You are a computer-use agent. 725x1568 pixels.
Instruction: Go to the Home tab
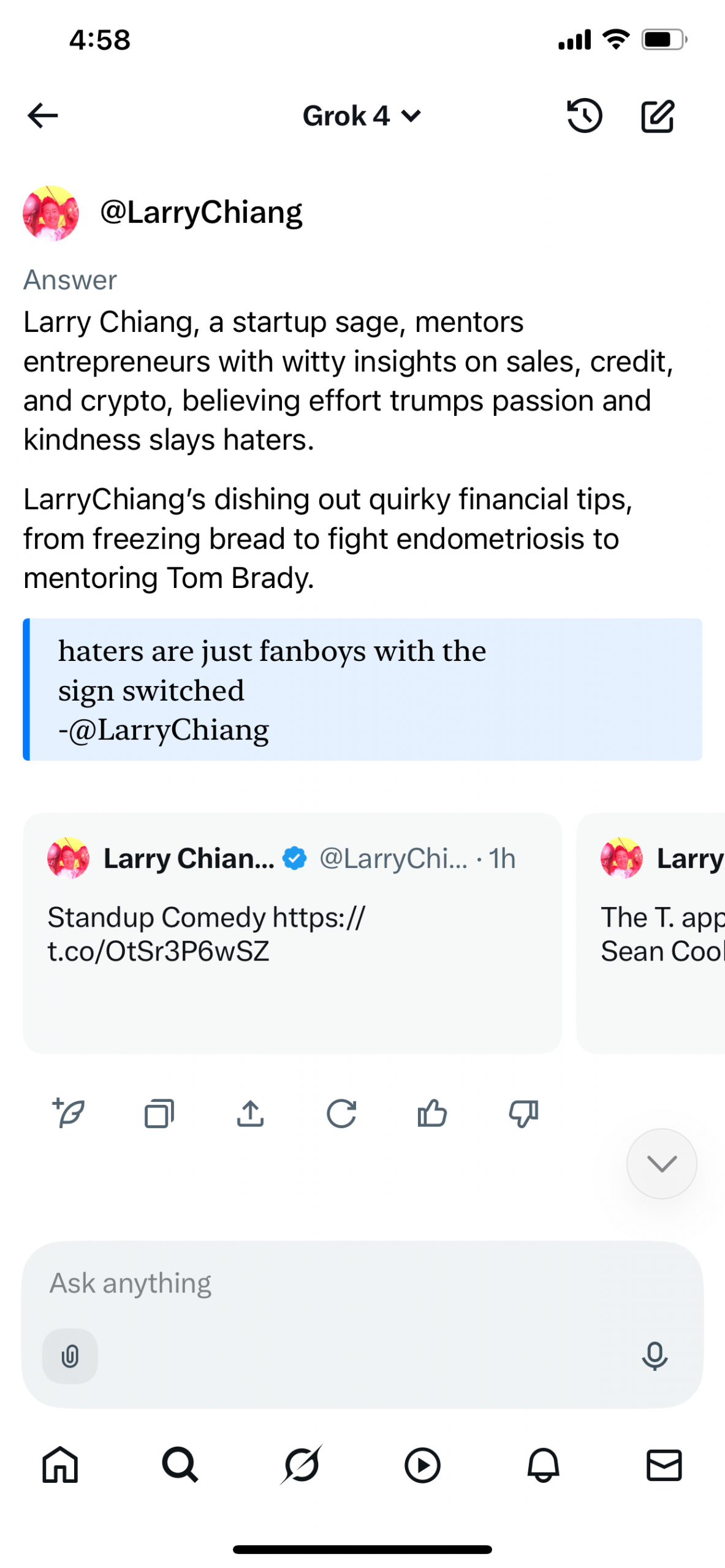click(60, 1465)
